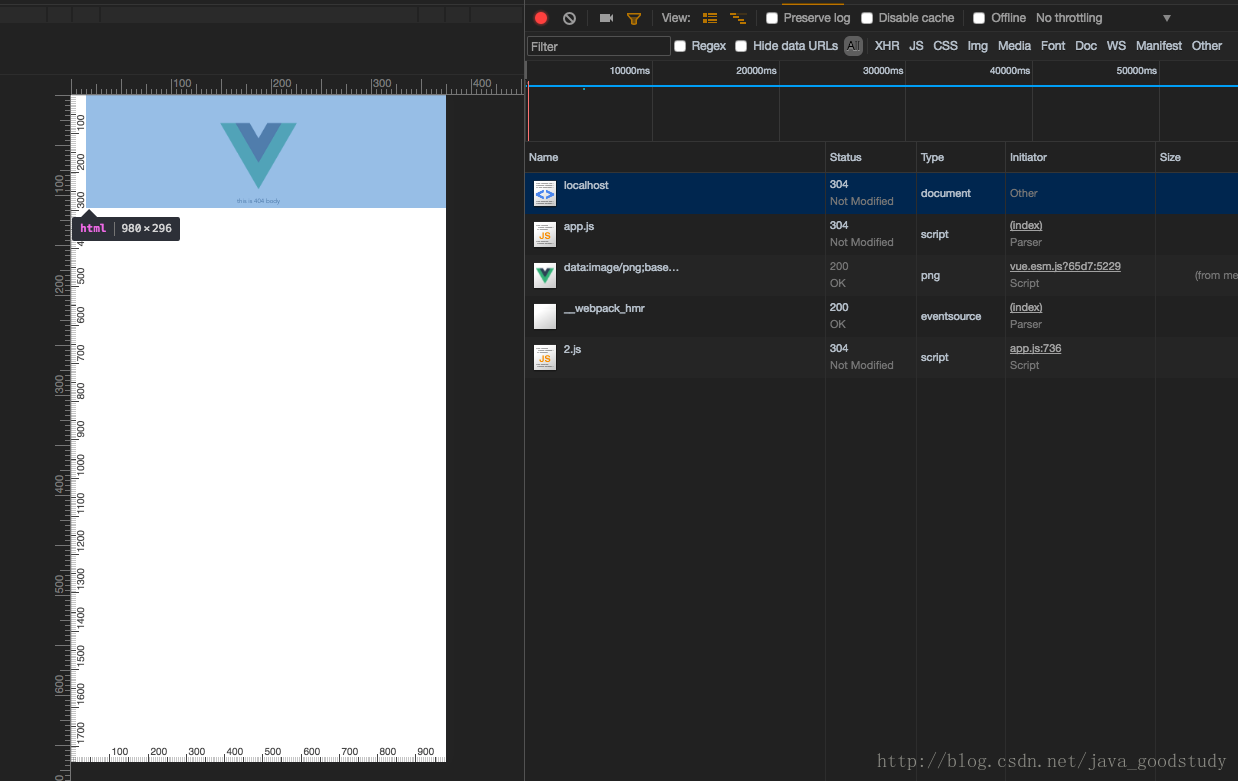Filter requests by Doc
The height and width of the screenshot is (781, 1238).
(1086, 46)
